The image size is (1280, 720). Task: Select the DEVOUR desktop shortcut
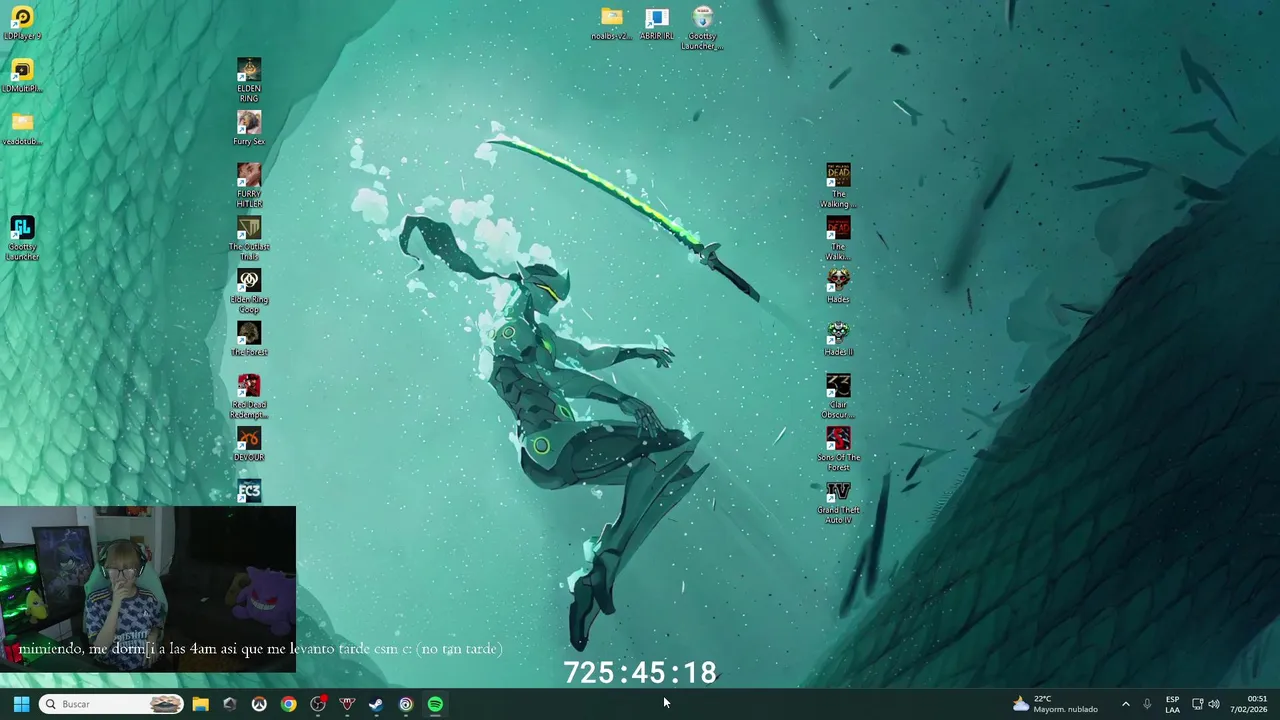click(249, 445)
